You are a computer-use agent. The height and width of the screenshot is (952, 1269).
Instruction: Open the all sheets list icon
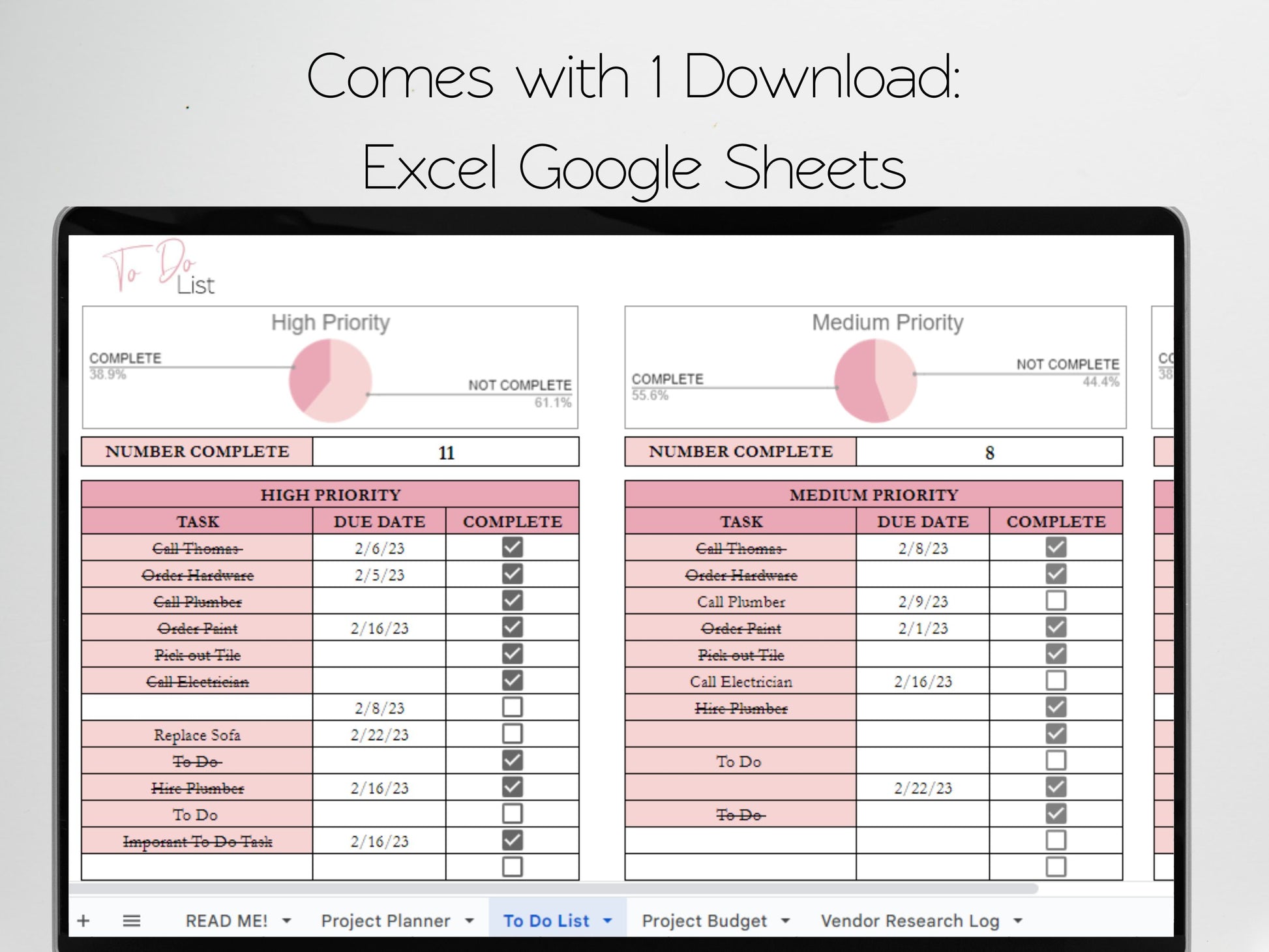click(x=131, y=921)
